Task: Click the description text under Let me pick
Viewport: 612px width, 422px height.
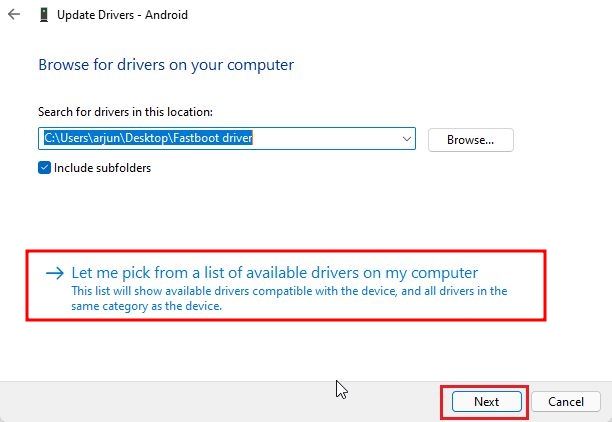Action: 290,298
